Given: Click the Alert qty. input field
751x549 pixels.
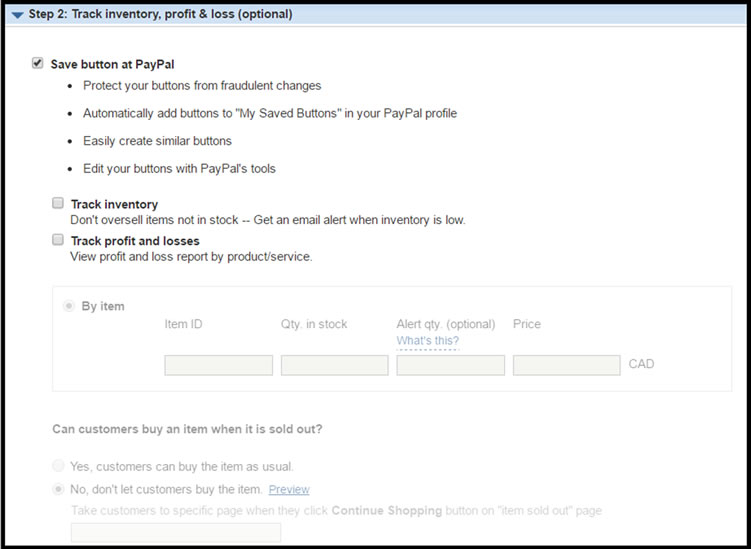Looking at the screenshot, I should (x=450, y=365).
